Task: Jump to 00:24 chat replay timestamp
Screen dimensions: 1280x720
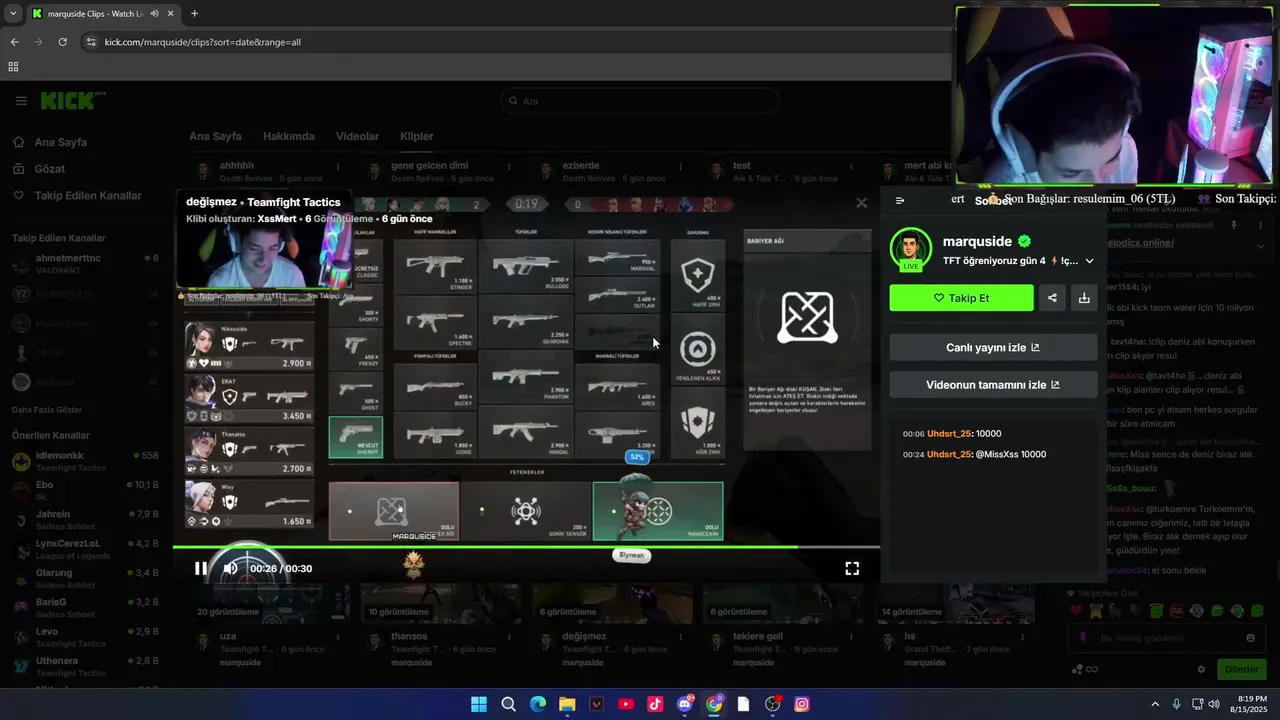Action: pyautogui.click(x=914, y=454)
